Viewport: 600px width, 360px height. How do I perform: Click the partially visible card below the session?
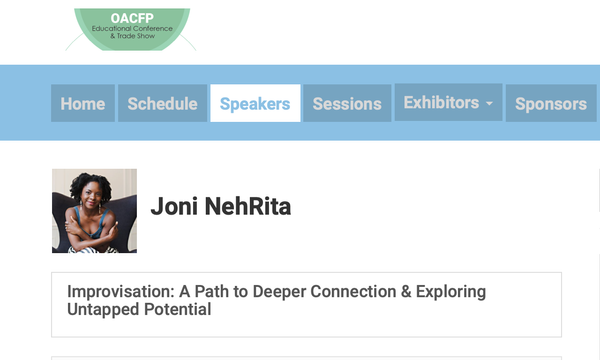coord(306,358)
